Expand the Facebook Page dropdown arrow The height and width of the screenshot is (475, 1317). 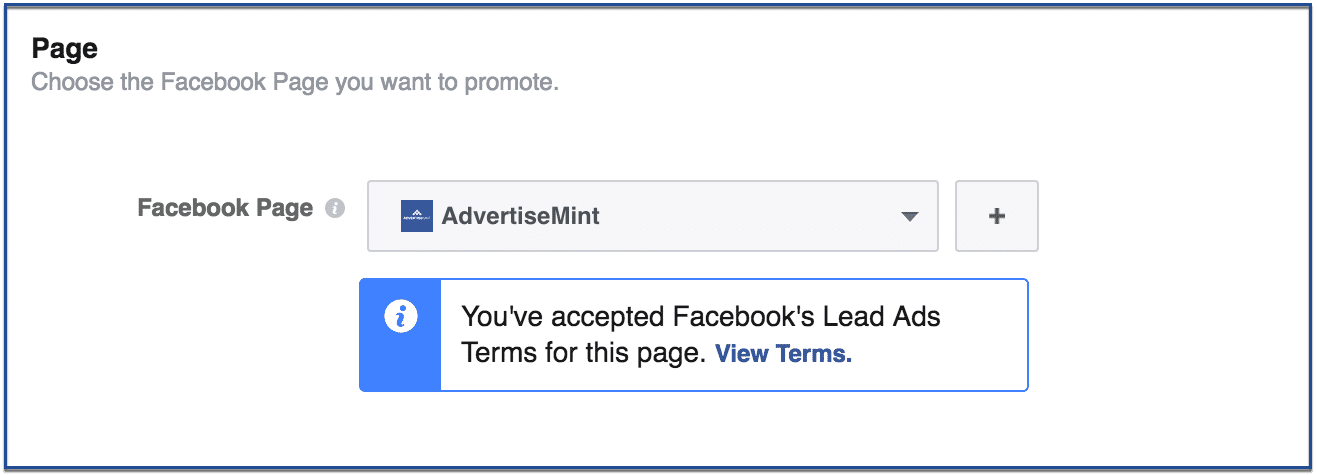click(x=908, y=216)
